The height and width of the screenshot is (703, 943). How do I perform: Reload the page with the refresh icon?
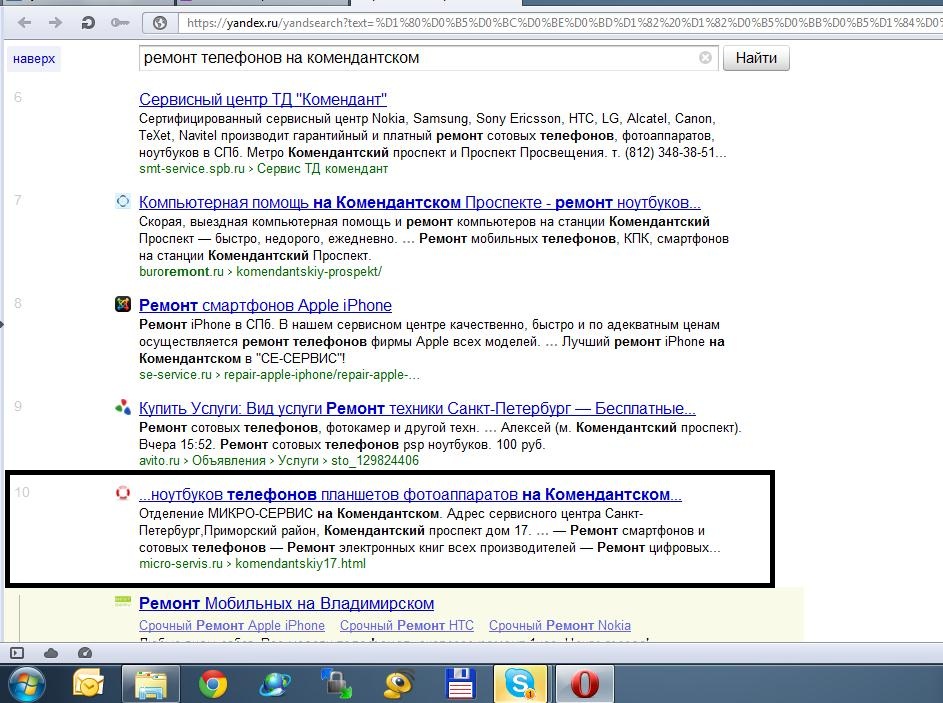pyautogui.click(x=88, y=23)
